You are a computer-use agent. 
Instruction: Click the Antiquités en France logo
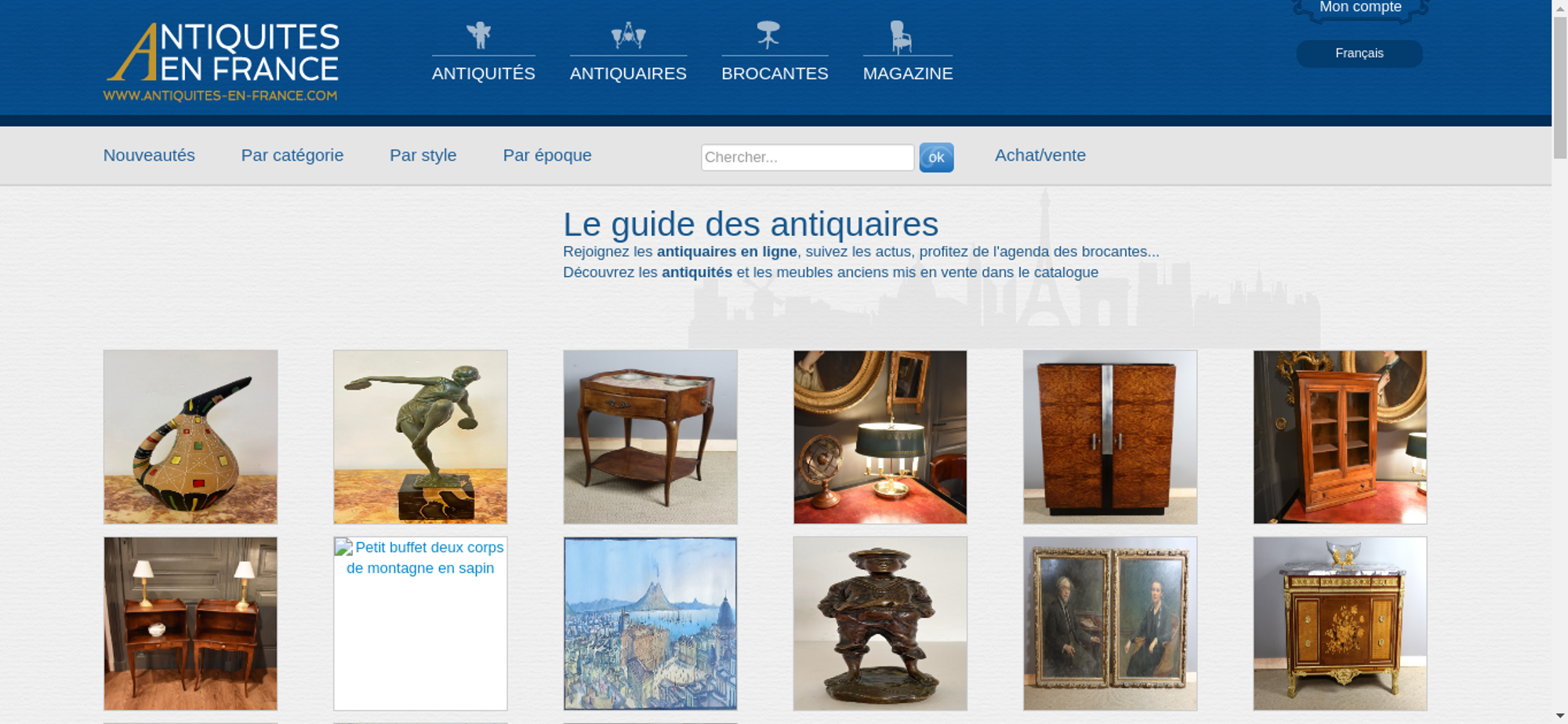(222, 61)
